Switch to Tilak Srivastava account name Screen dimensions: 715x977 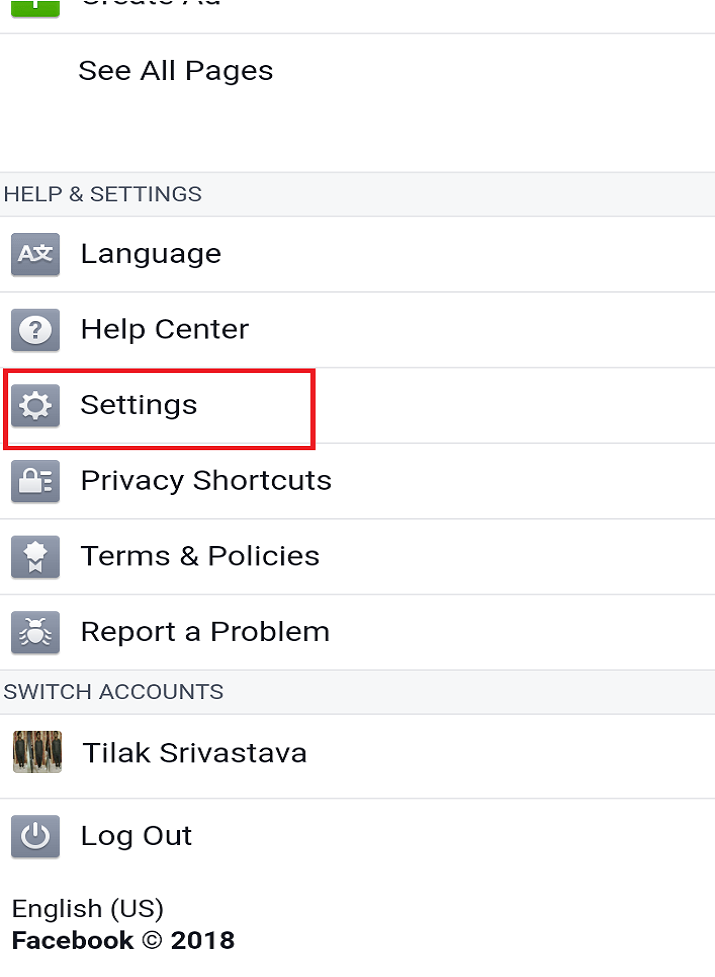click(194, 753)
